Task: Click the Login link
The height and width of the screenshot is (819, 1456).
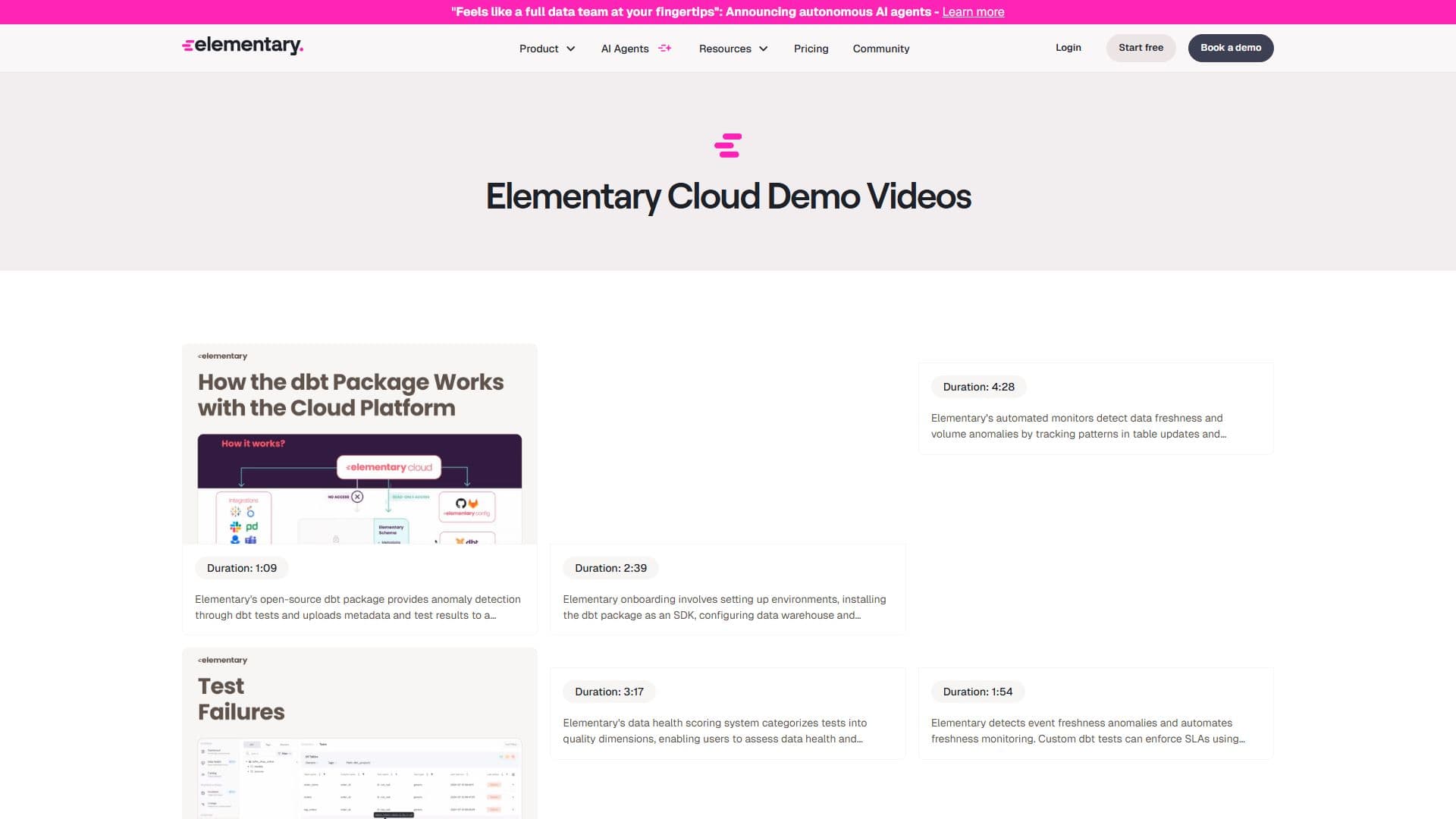Action: pos(1068,48)
